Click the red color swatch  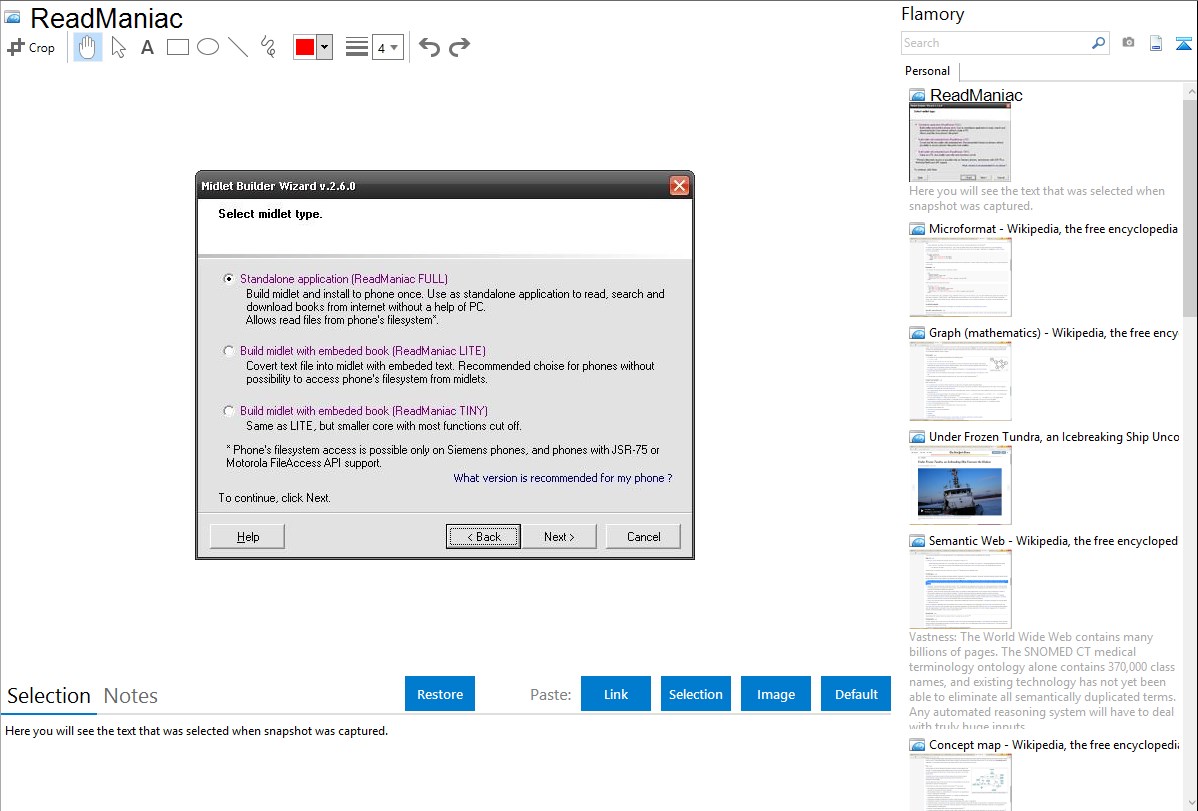point(305,47)
